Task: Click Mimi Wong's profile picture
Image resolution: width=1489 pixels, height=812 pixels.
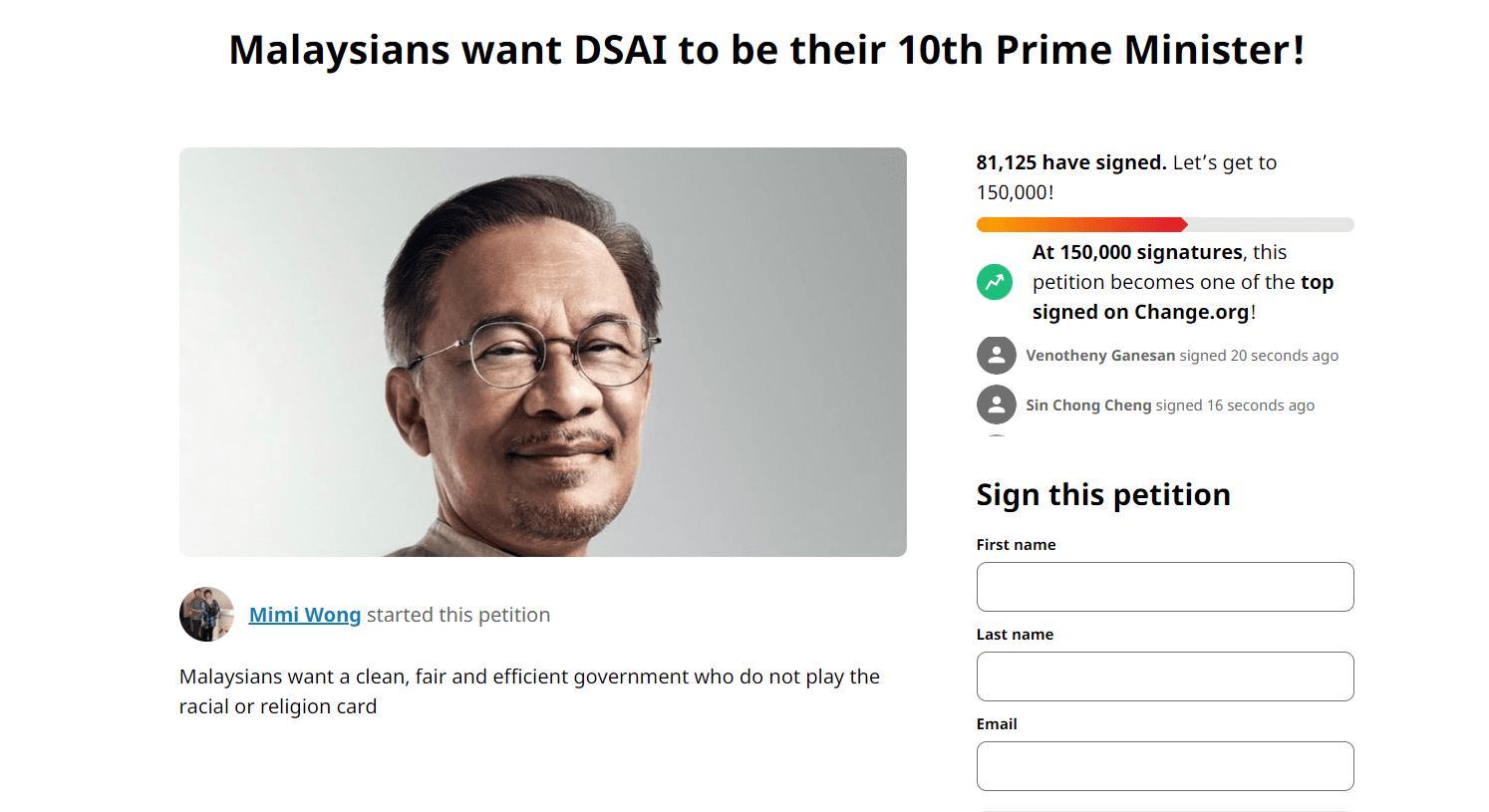Action: click(x=205, y=615)
